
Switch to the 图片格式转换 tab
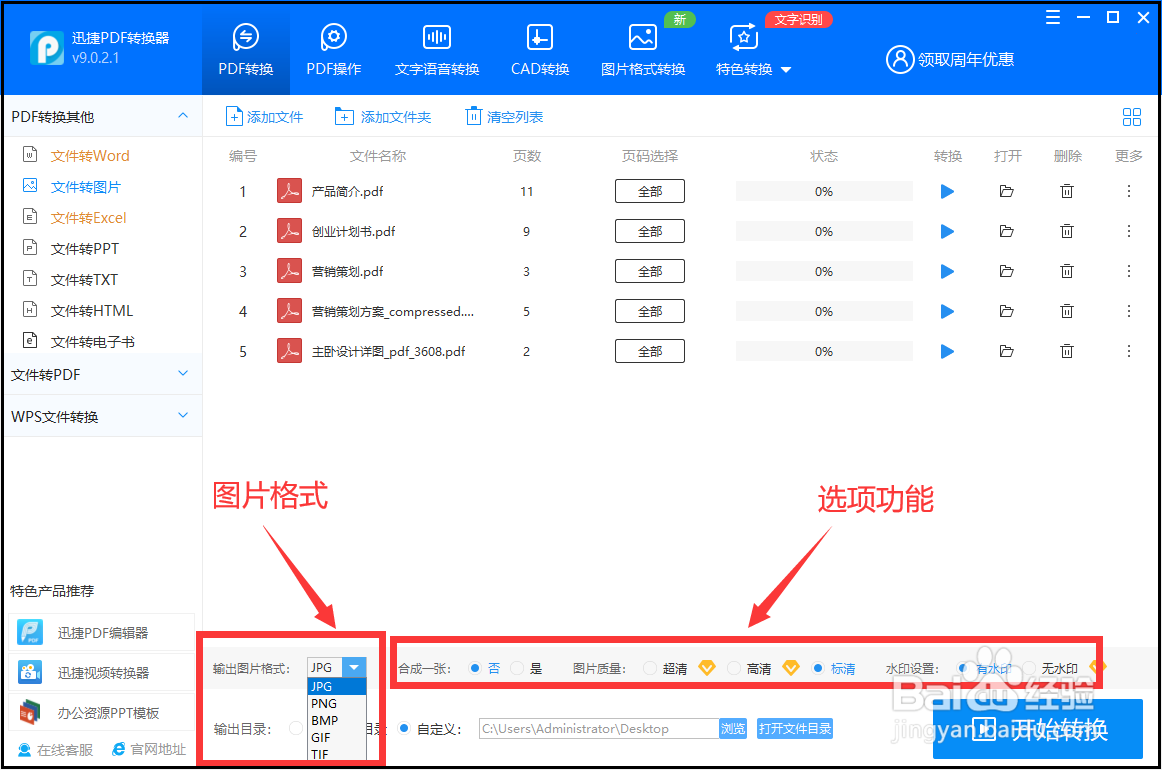tap(643, 52)
